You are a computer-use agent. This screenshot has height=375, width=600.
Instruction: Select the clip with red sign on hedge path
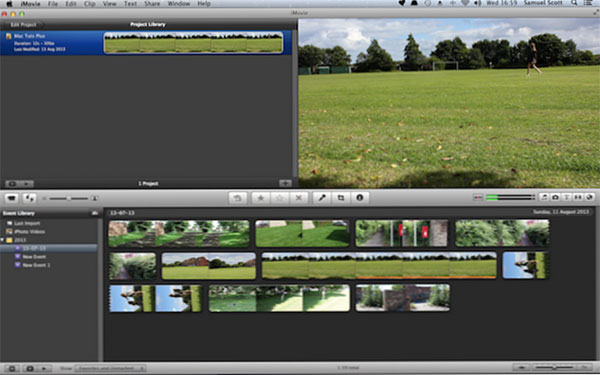[401, 233]
